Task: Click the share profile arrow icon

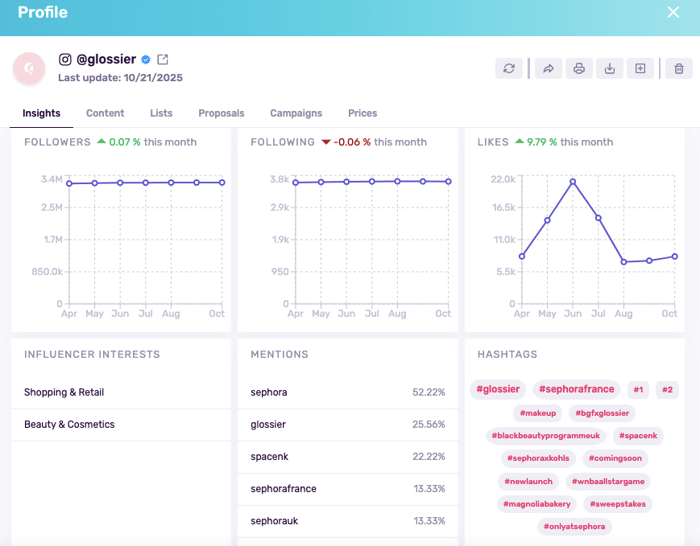Action: pyautogui.click(x=547, y=68)
